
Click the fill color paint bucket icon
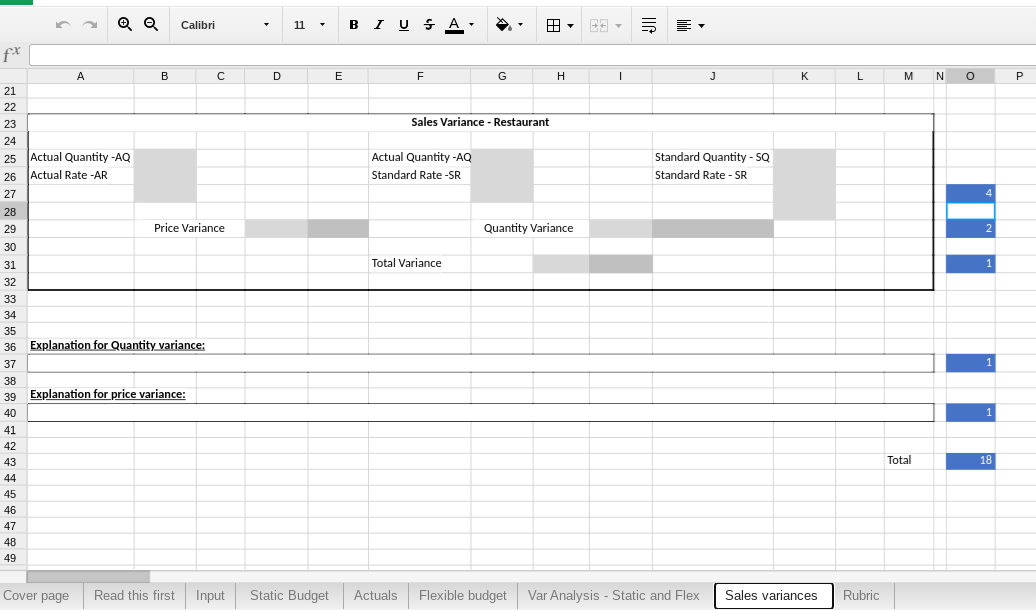[503, 24]
